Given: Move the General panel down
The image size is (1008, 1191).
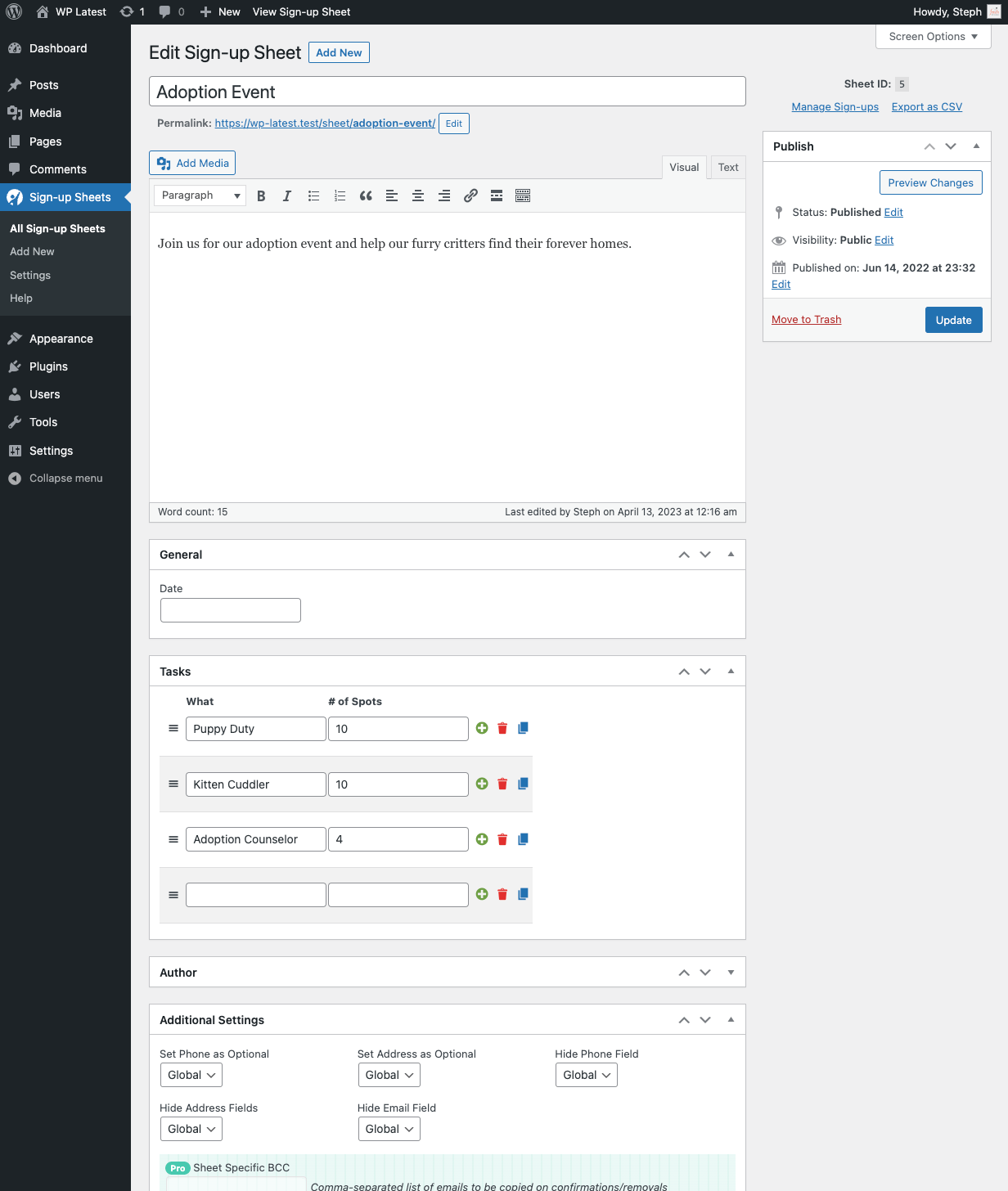Looking at the screenshot, I should point(705,555).
